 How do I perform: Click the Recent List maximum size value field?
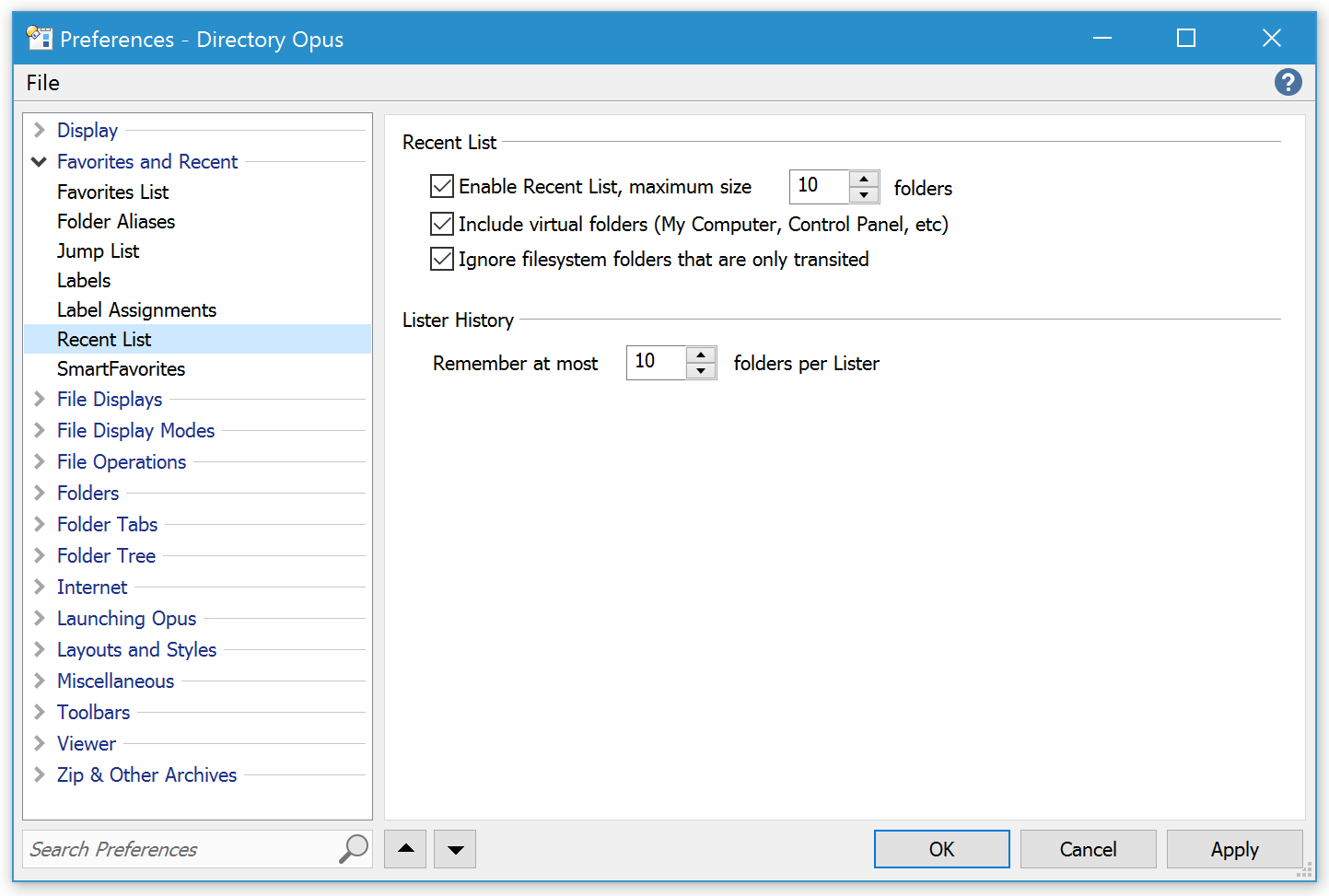coord(820,187)
